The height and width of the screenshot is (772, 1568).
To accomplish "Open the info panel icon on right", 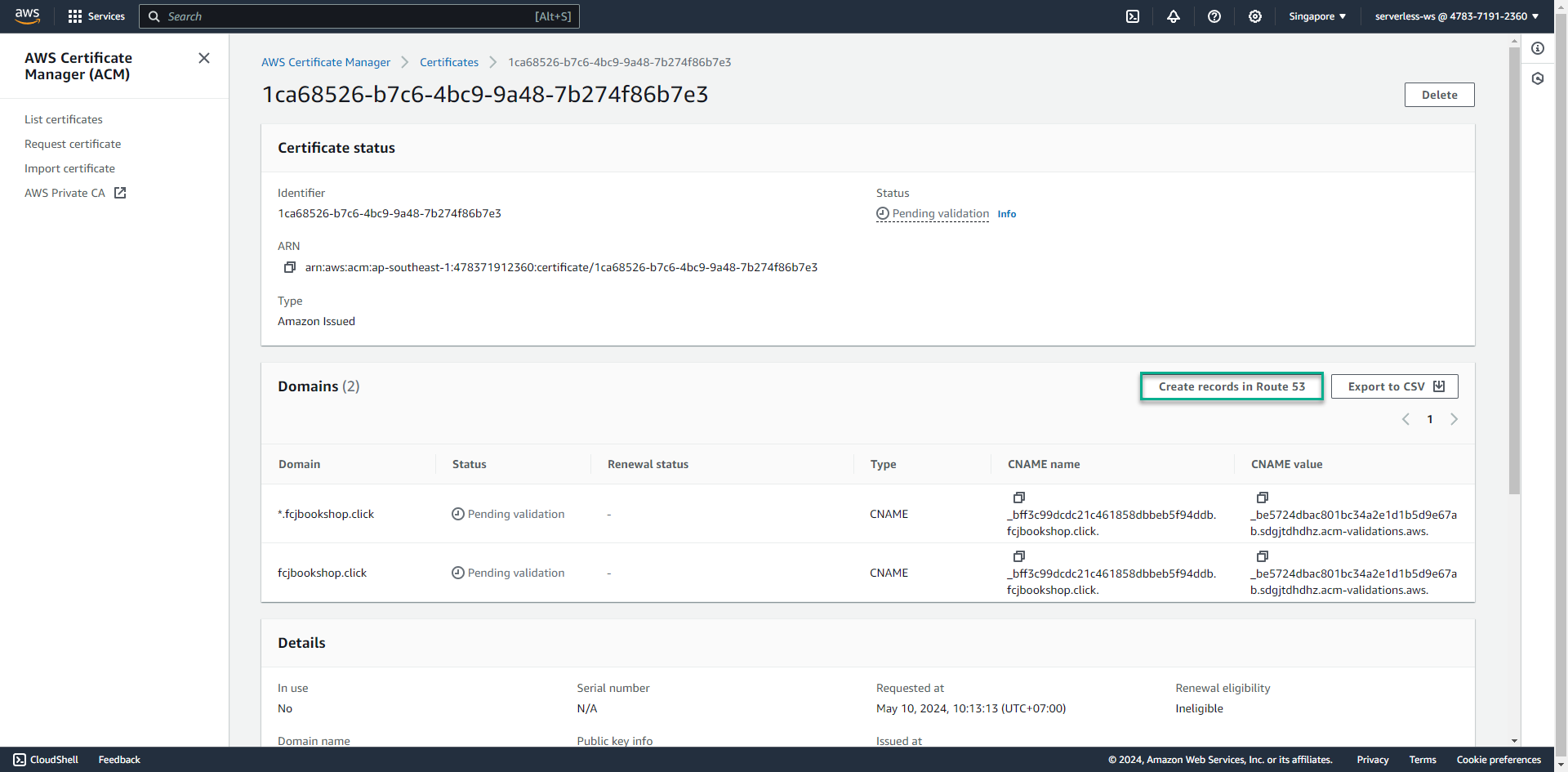I will 1538,48.
